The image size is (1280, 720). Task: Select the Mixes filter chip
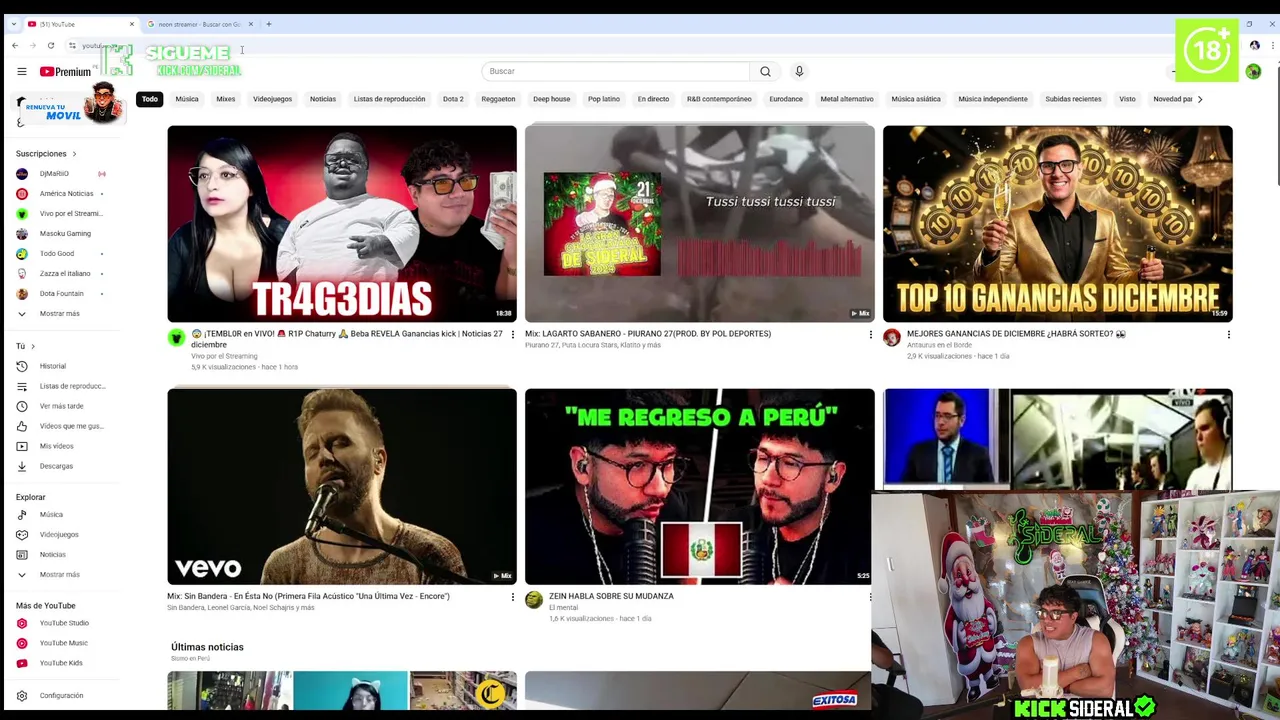click(x=226, y=99)
